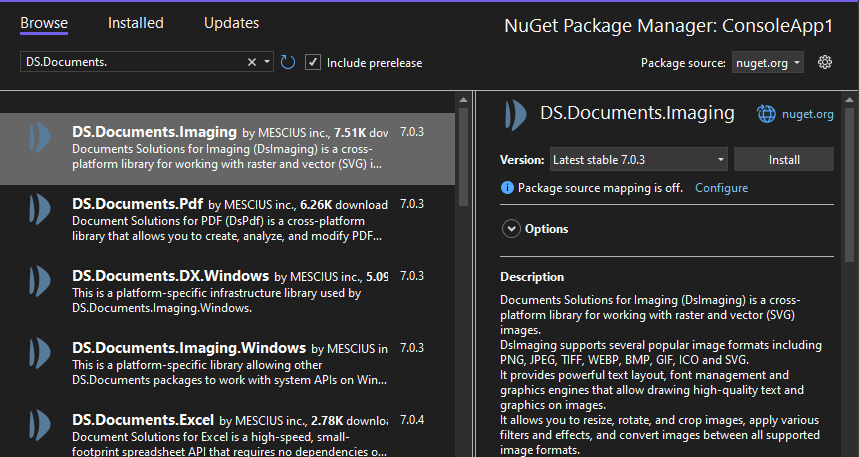Click the DS.Documents.Pdf package title

pos(138,204)
